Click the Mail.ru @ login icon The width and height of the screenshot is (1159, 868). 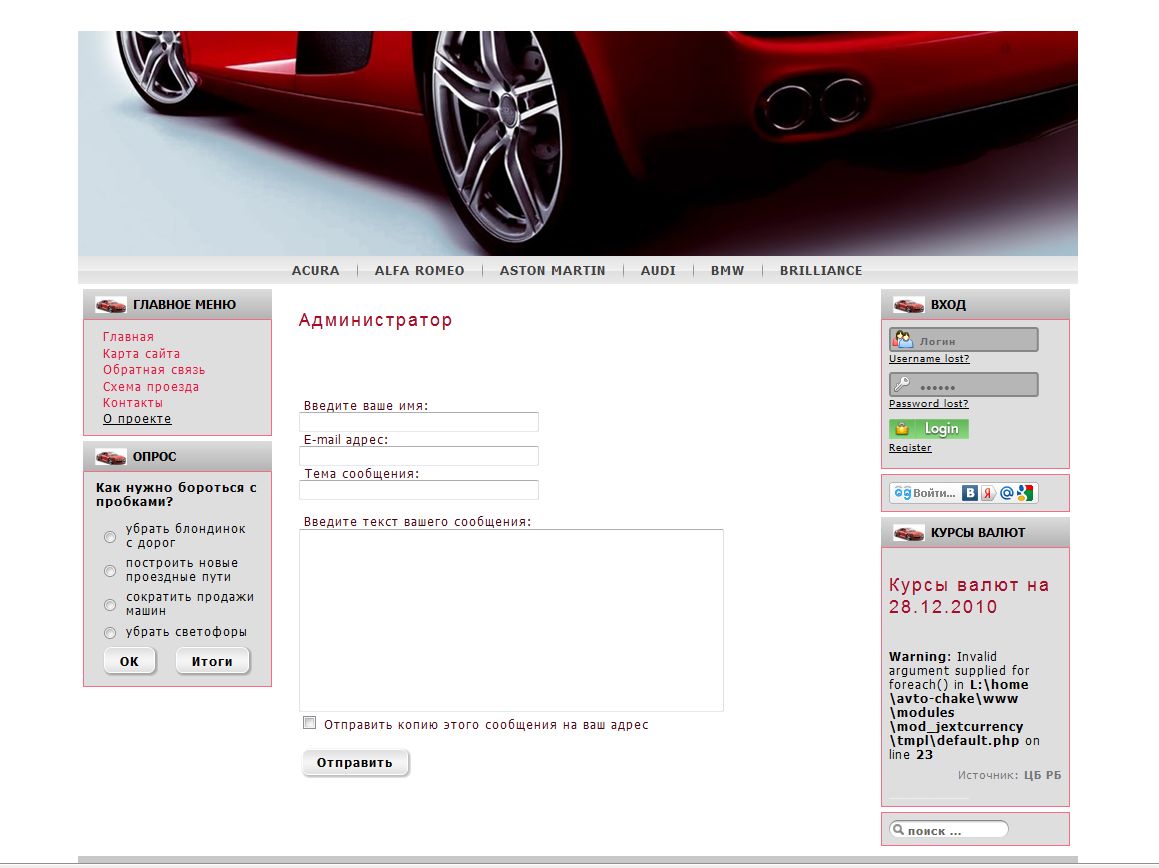(x=1006, y=493)
